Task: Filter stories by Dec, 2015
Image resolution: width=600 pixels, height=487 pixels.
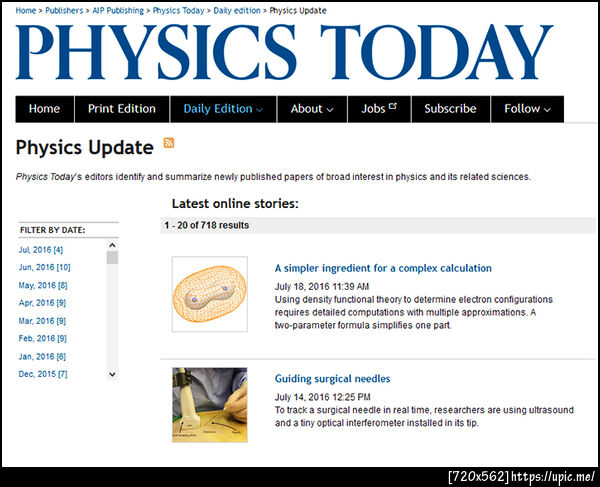Action: pos(43,374)
